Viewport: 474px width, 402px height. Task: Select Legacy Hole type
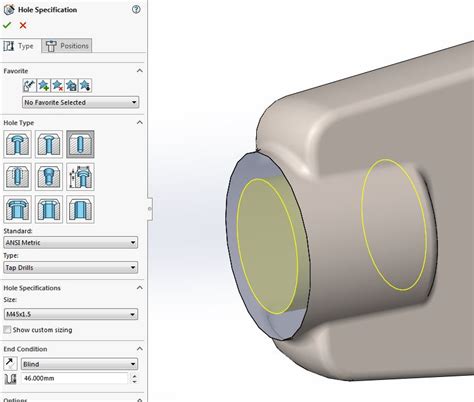pyautogui.click(x=80, y=177)
